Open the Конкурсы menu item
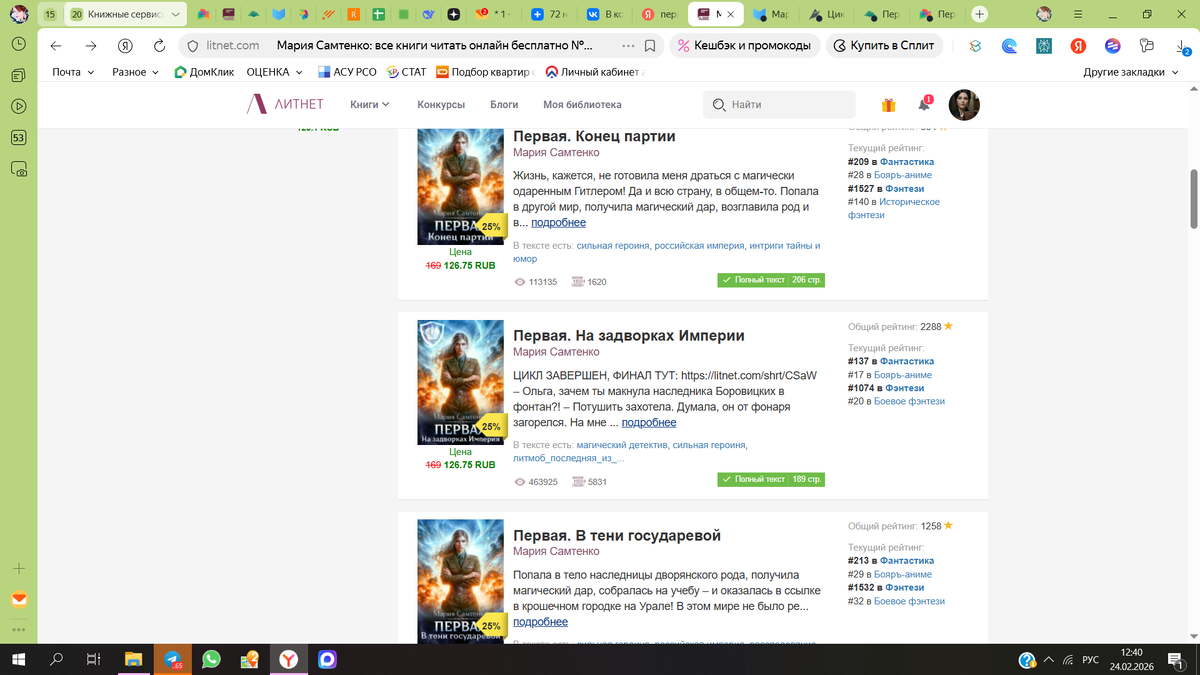The width and height of the screenshot is (1200, 675). click(x=441, y=105)
